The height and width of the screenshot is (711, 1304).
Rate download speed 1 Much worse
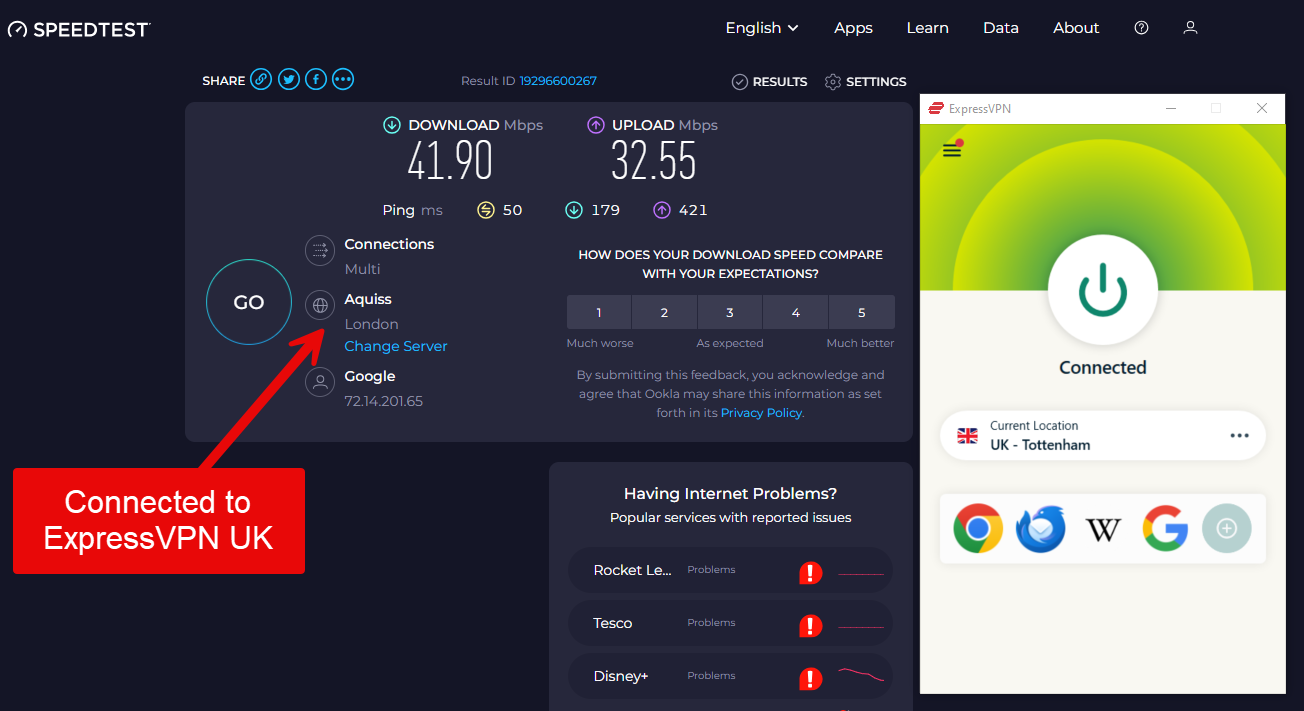(x=599, y=312)
